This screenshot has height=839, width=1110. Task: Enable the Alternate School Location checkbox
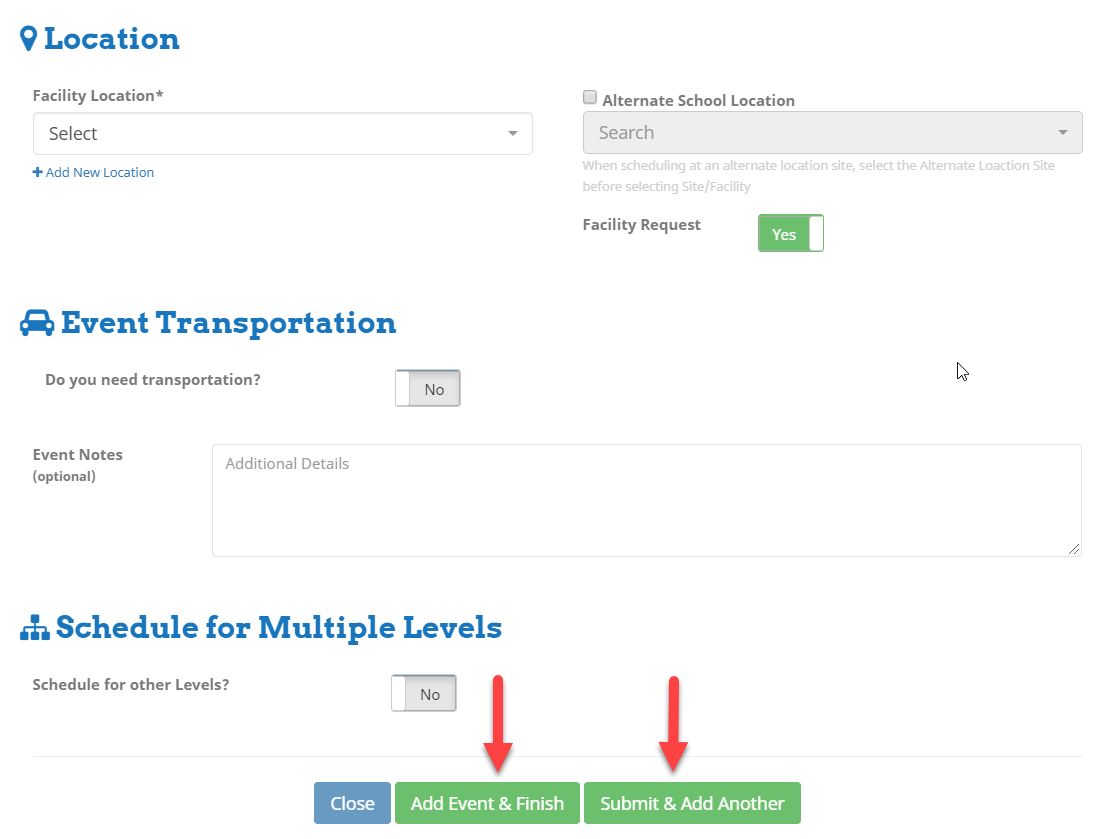(590, 98)
